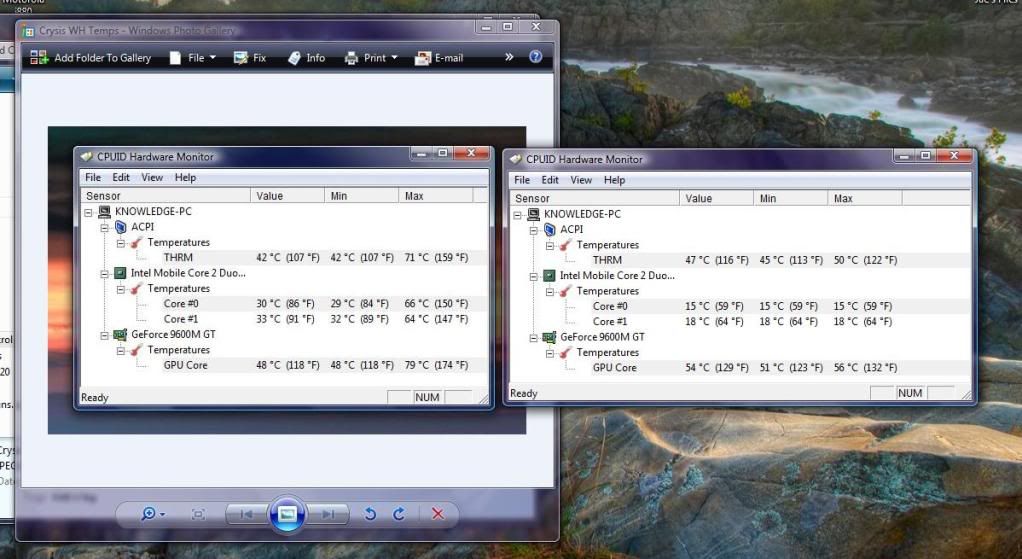Click thermometer icon beside ACPI Temperatures, right monitor
Screen dimensions: 1022x559
click(x=565, y=245)
